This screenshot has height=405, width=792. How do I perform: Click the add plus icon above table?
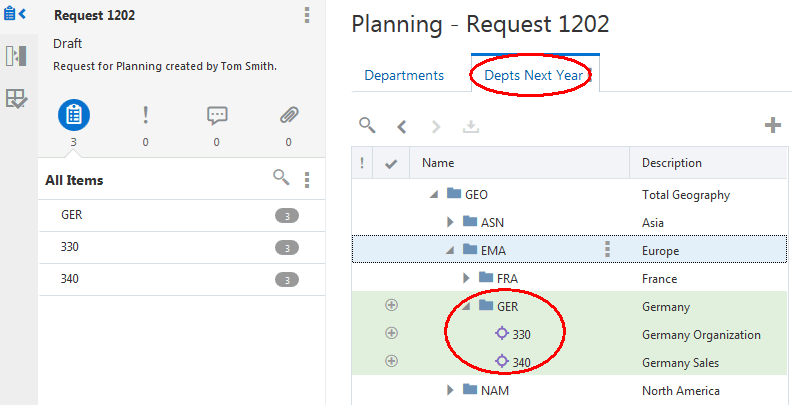coord(772,125)
